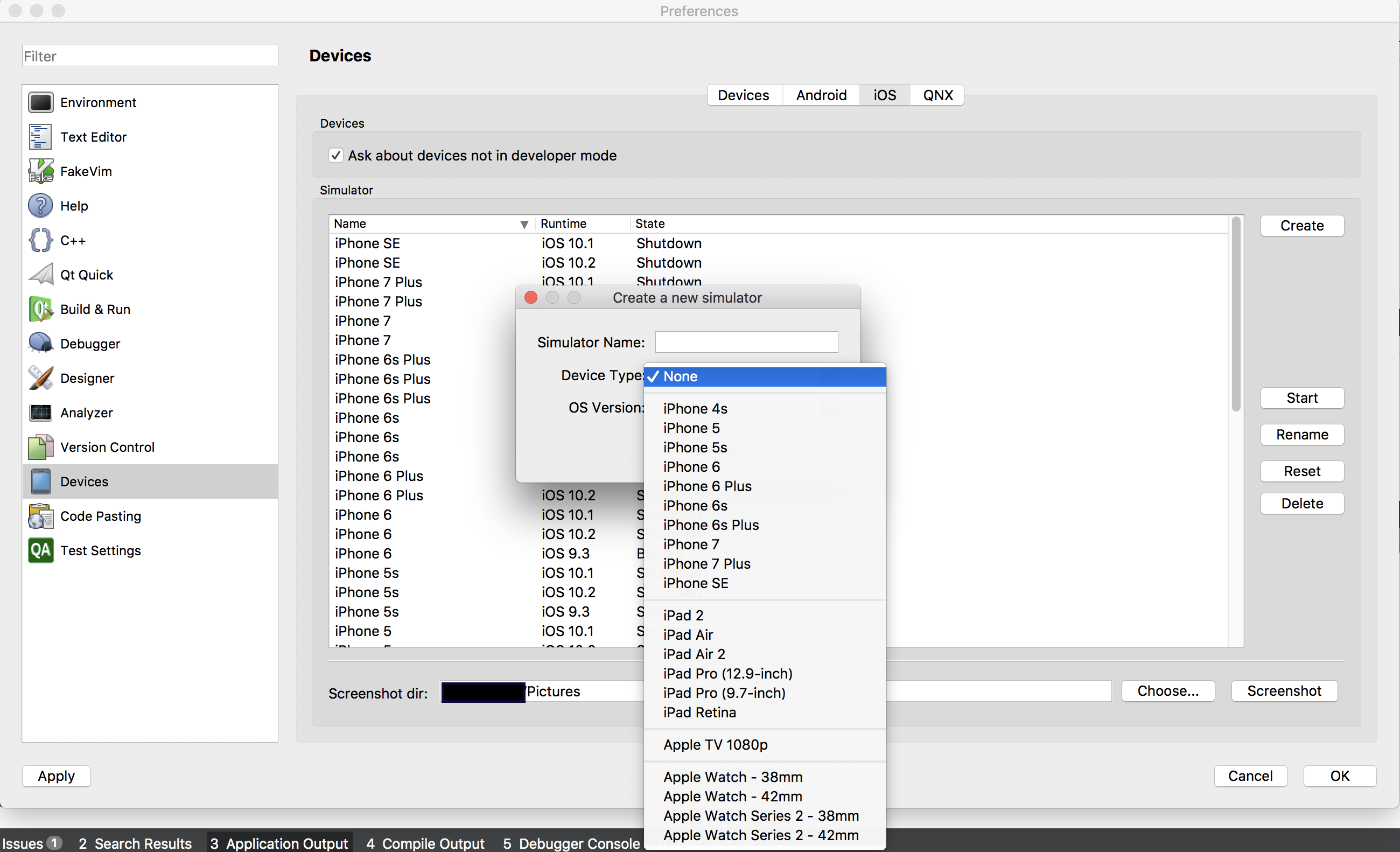Switch to the Android tab
The image size is (1400, 852).
(821, 95)
